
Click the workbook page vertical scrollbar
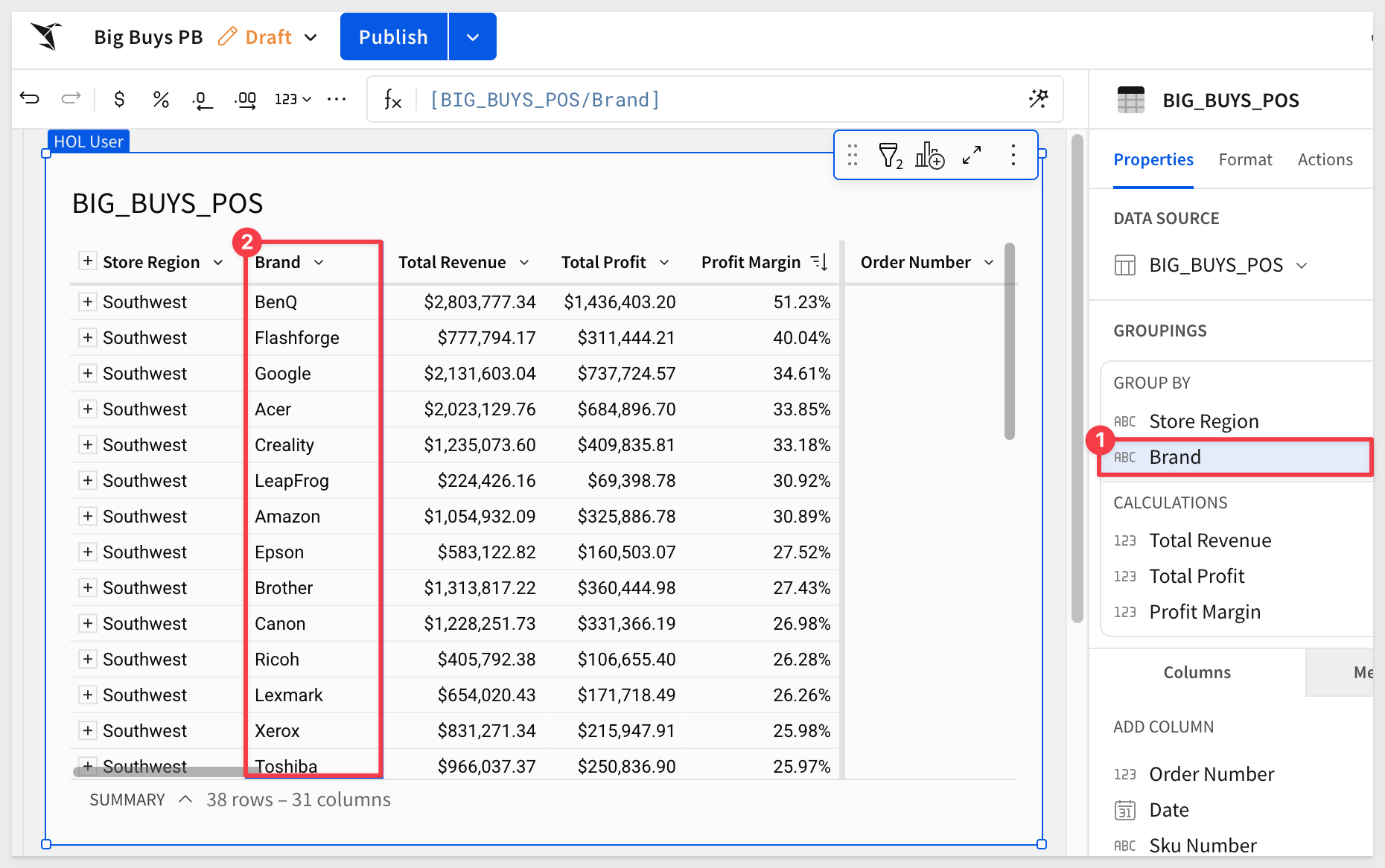click(x=1077, y=378)
